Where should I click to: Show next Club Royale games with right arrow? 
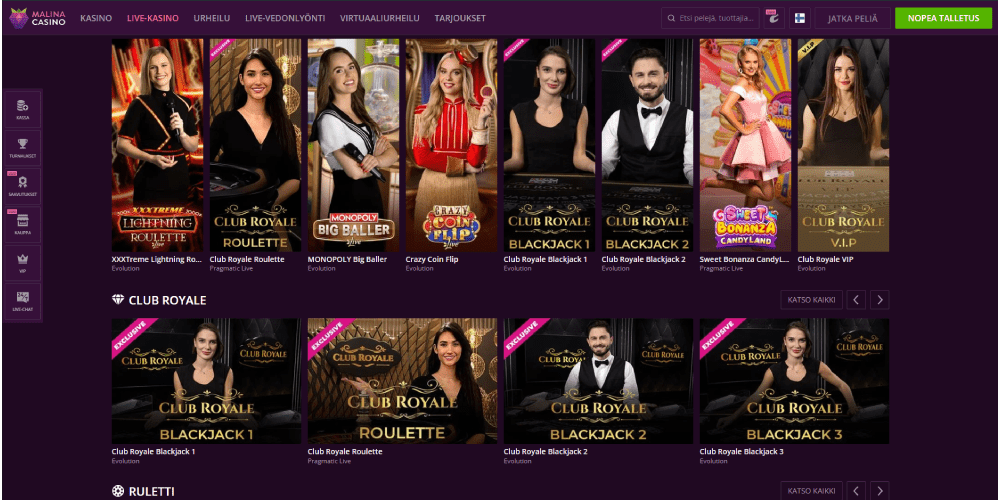(879, 300)
